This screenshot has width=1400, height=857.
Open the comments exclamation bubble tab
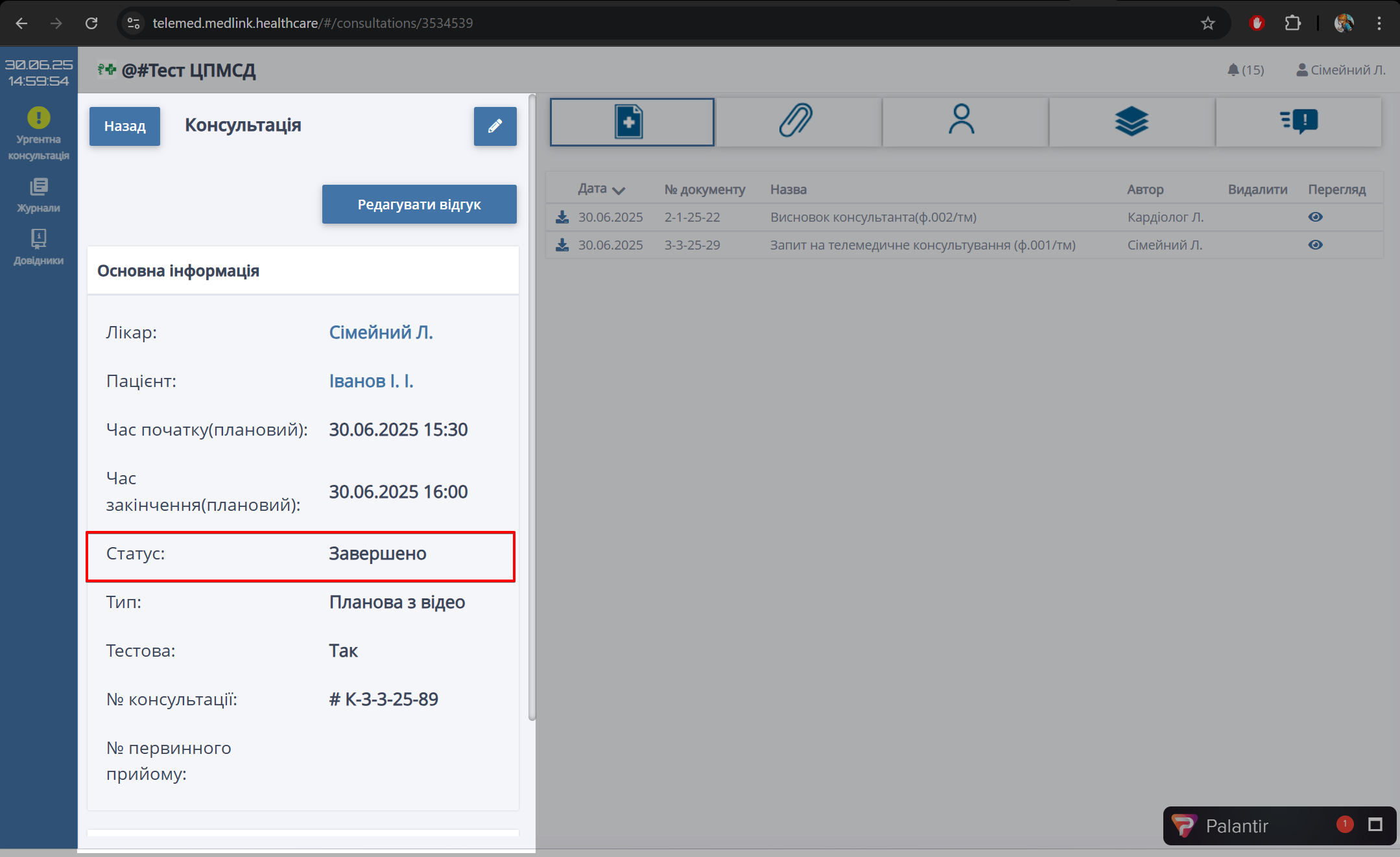pyautogui.click(x=1298, y=122)
